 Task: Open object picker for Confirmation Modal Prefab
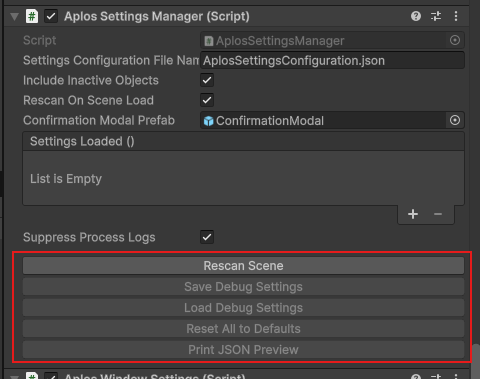455,120
